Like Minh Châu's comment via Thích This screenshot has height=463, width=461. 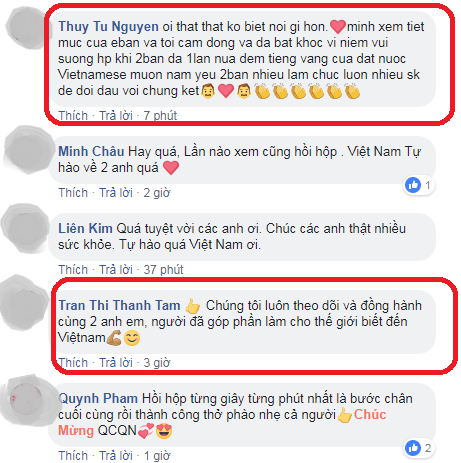pos(73,193)
